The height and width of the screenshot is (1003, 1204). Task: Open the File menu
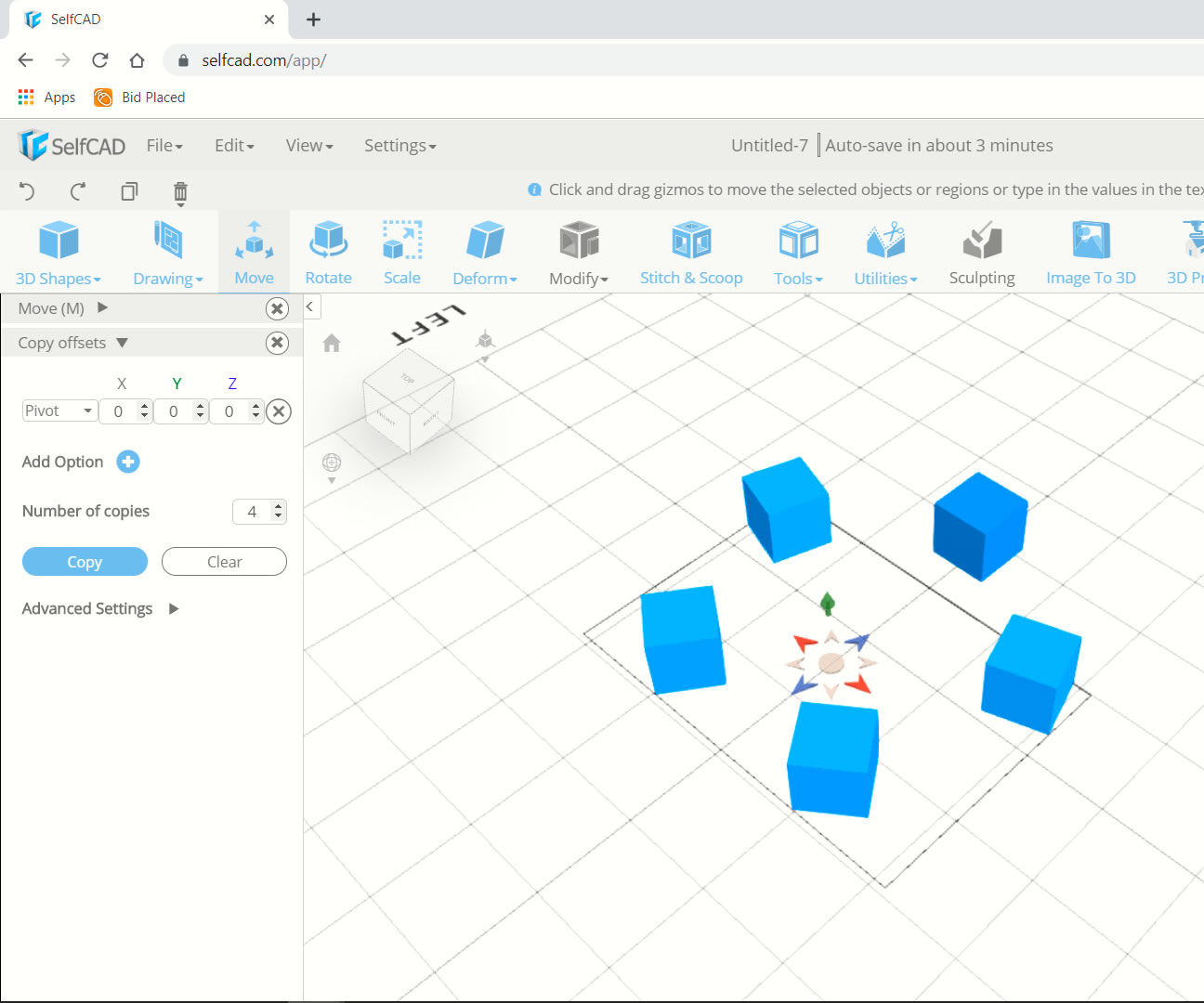[164, 146]
